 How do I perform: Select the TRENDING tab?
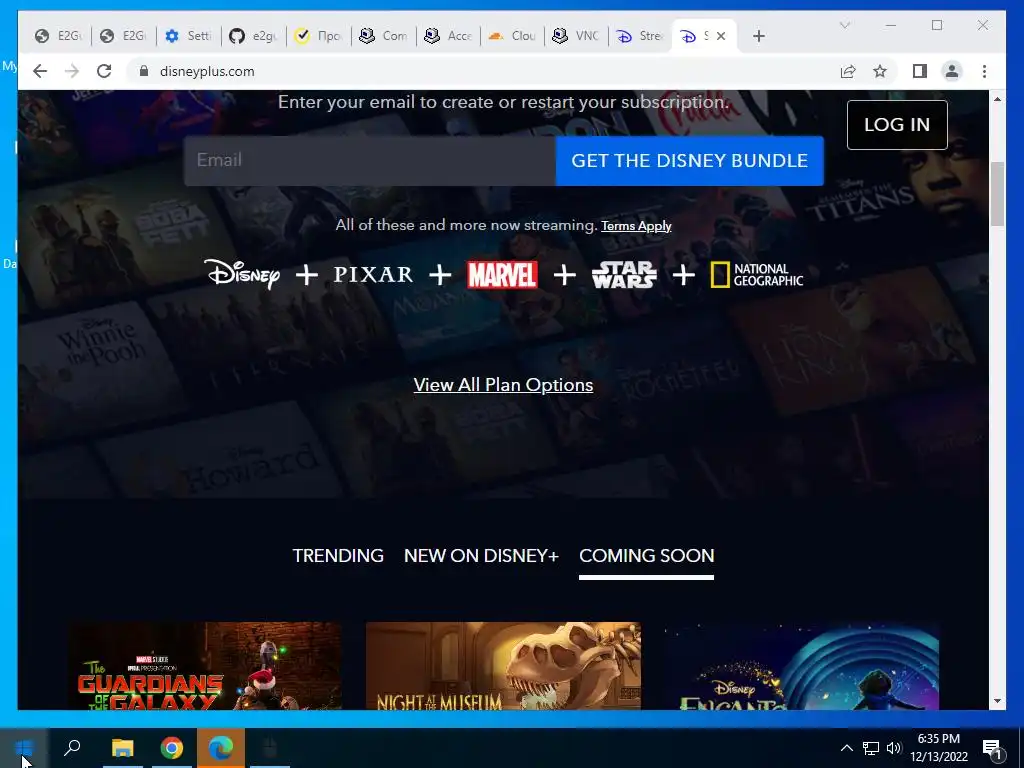338,556
